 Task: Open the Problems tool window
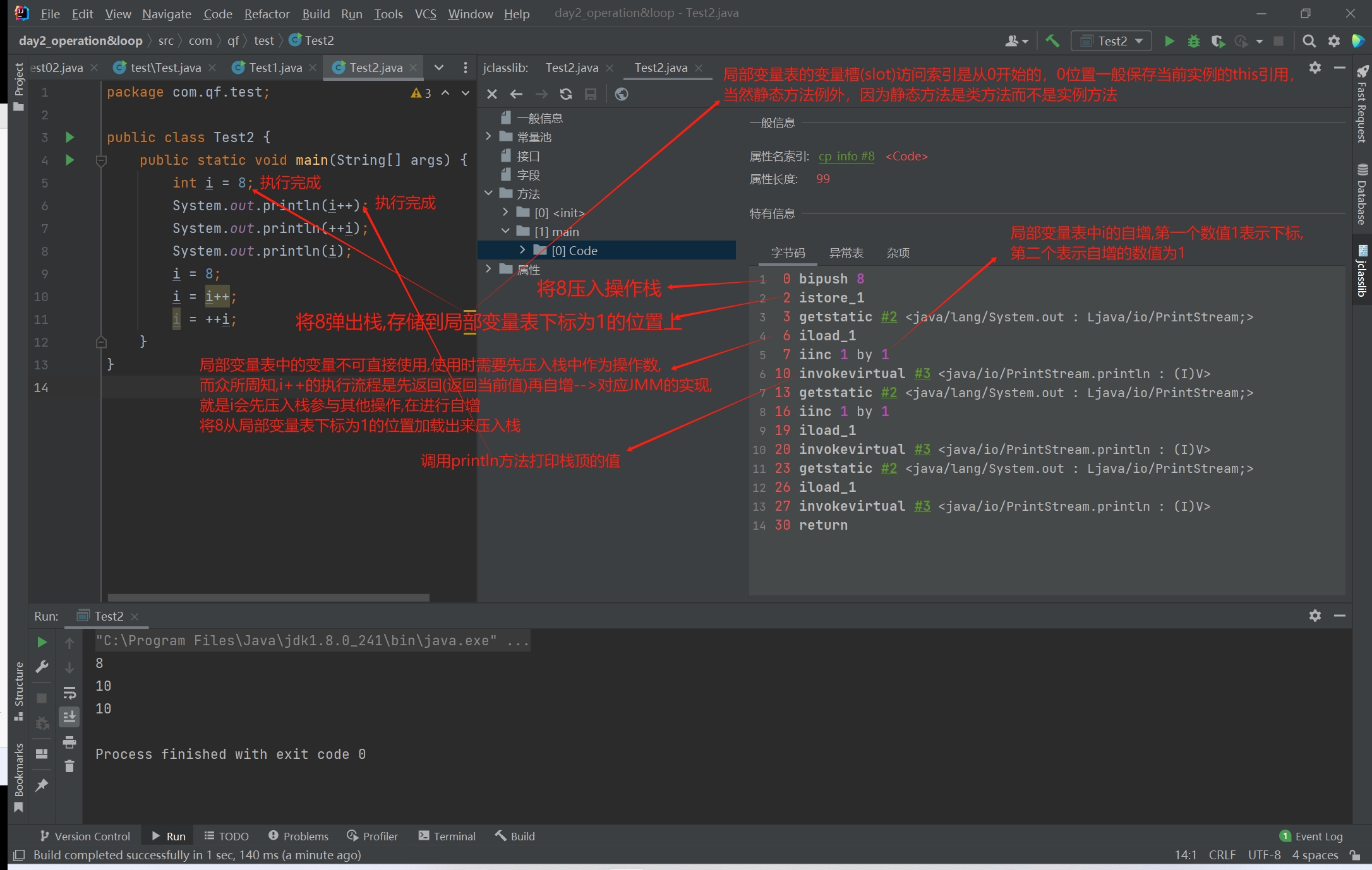tap(298, 836)
